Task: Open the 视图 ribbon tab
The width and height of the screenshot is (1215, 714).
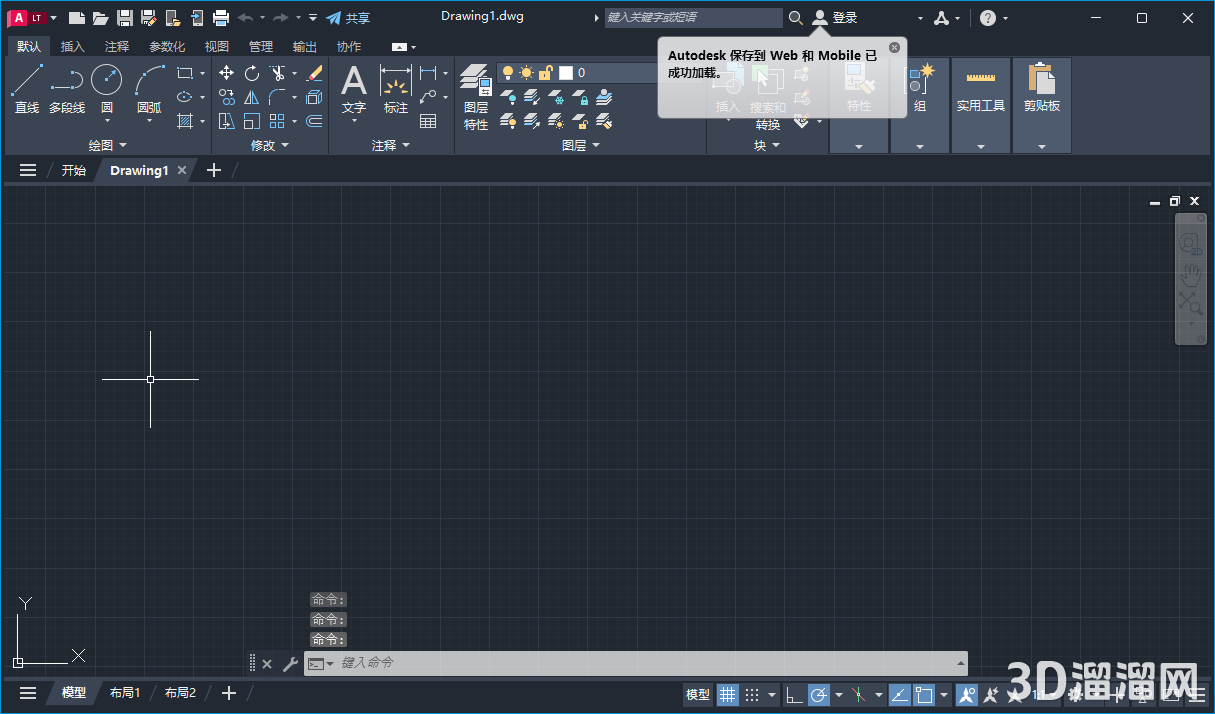Action: [x=217, y=47]
